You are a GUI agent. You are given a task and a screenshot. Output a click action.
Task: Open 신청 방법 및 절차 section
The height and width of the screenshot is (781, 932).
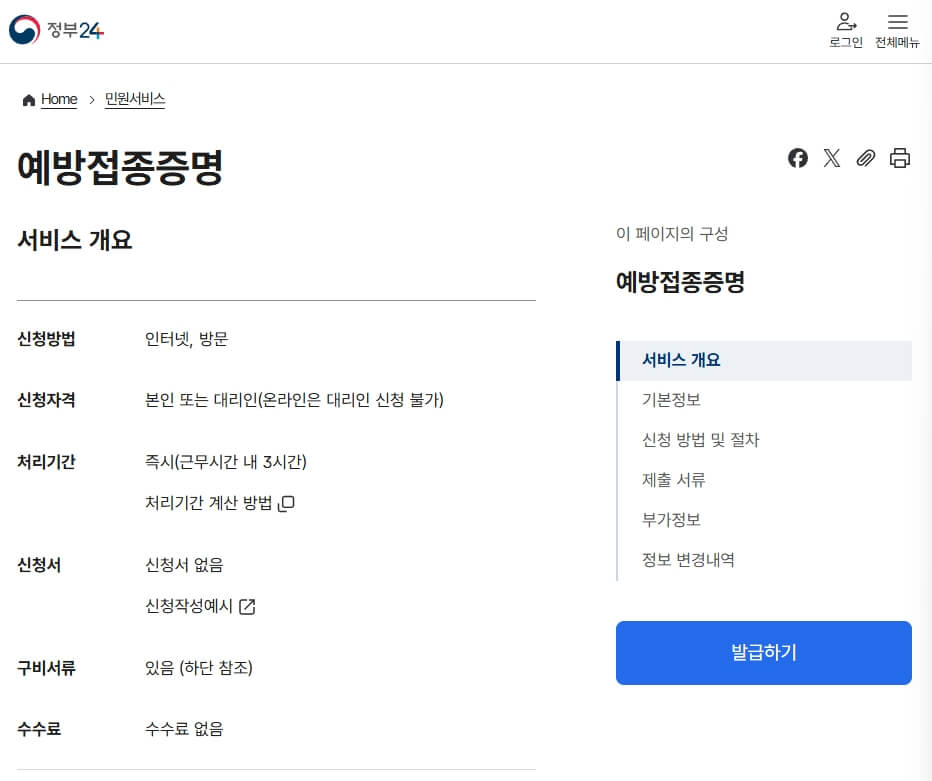699,440
